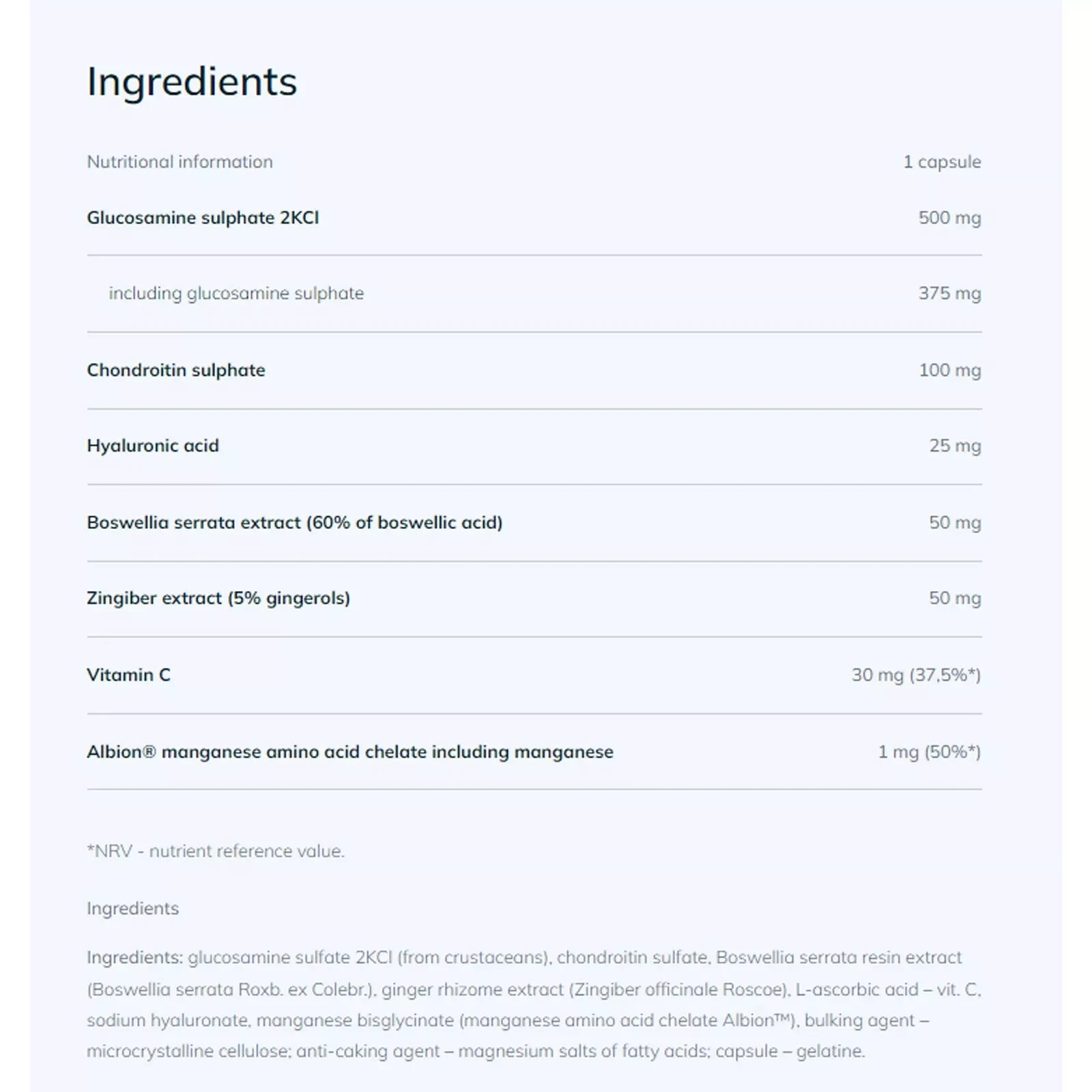Click the 375 mg value
Image resolution: width=1092 pixels, height=1092 pixels.
click(x=949, y=293)
